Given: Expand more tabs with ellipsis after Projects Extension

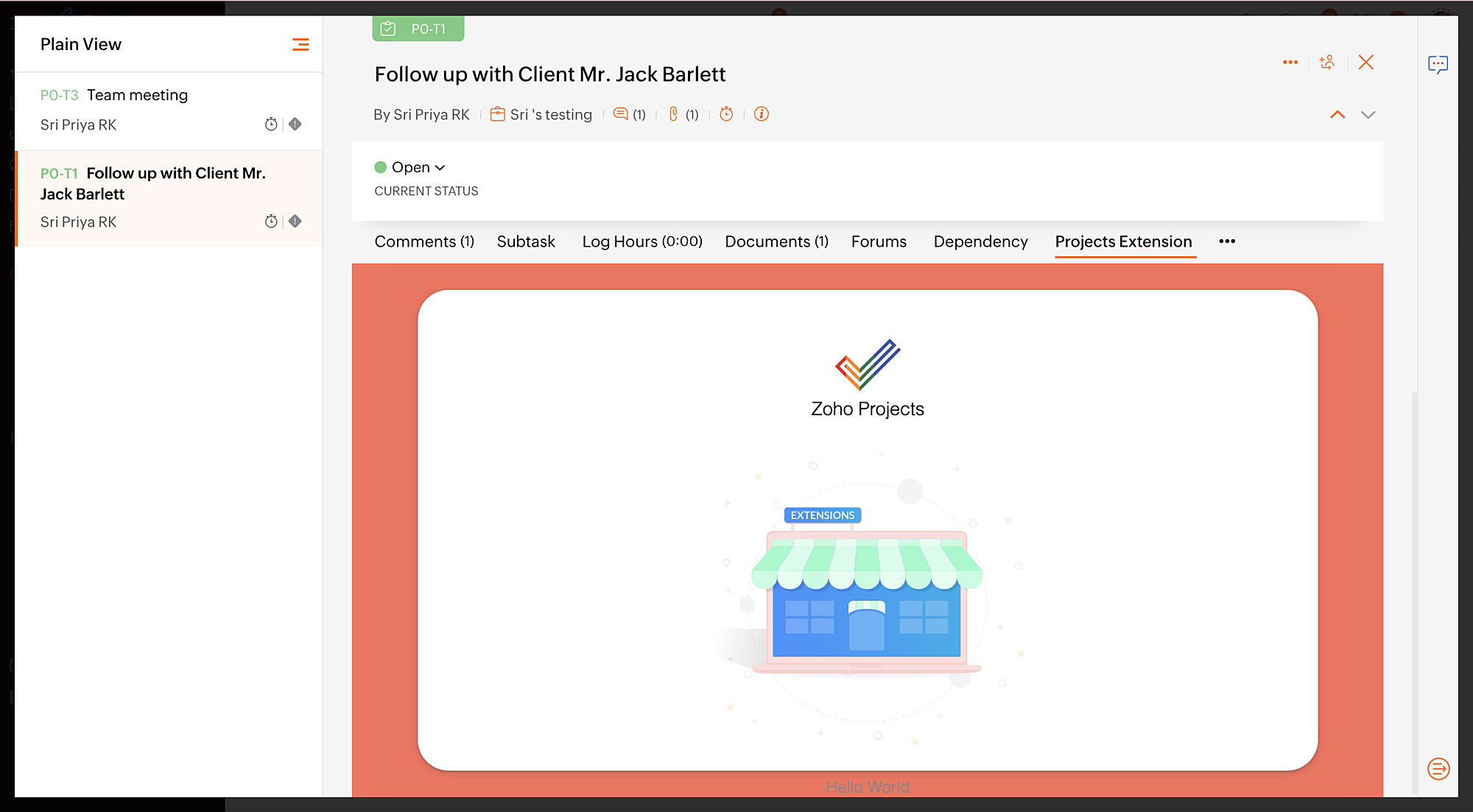Looking at the screenshot, I should (1227, 241).
